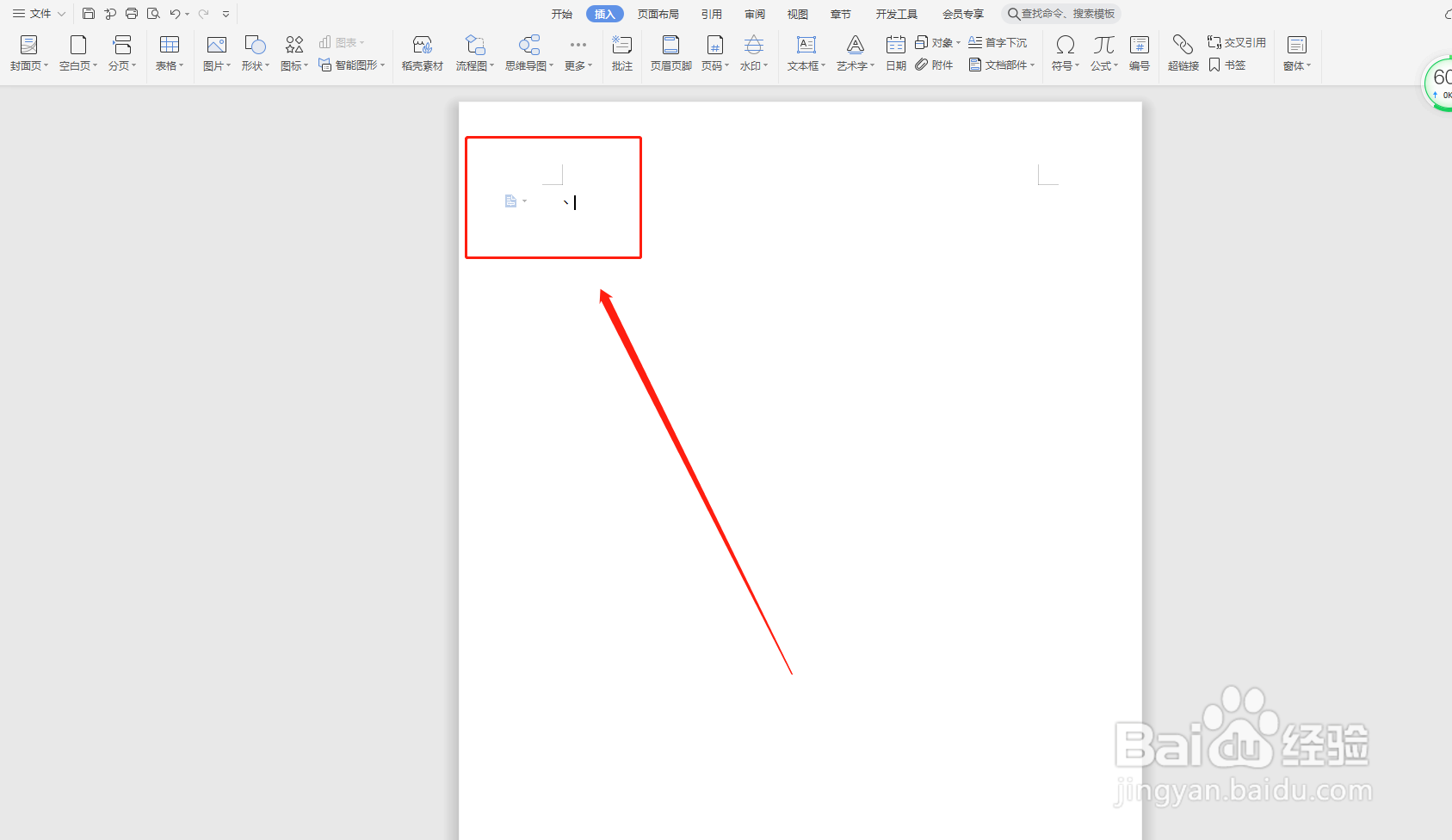Screen dimensions: 1452x840
Task: Open the 对象 object dropdown
Action: [937, 42]
